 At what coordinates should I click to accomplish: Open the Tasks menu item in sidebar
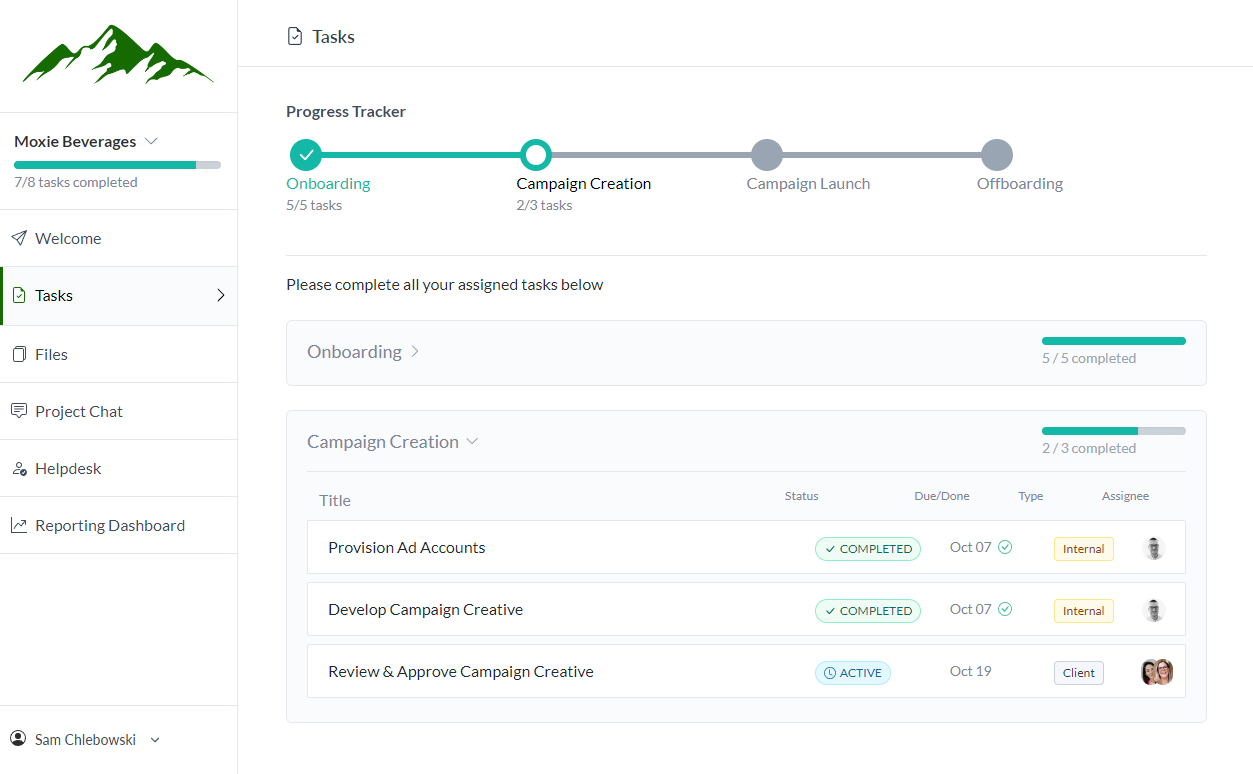pos(118,296)
